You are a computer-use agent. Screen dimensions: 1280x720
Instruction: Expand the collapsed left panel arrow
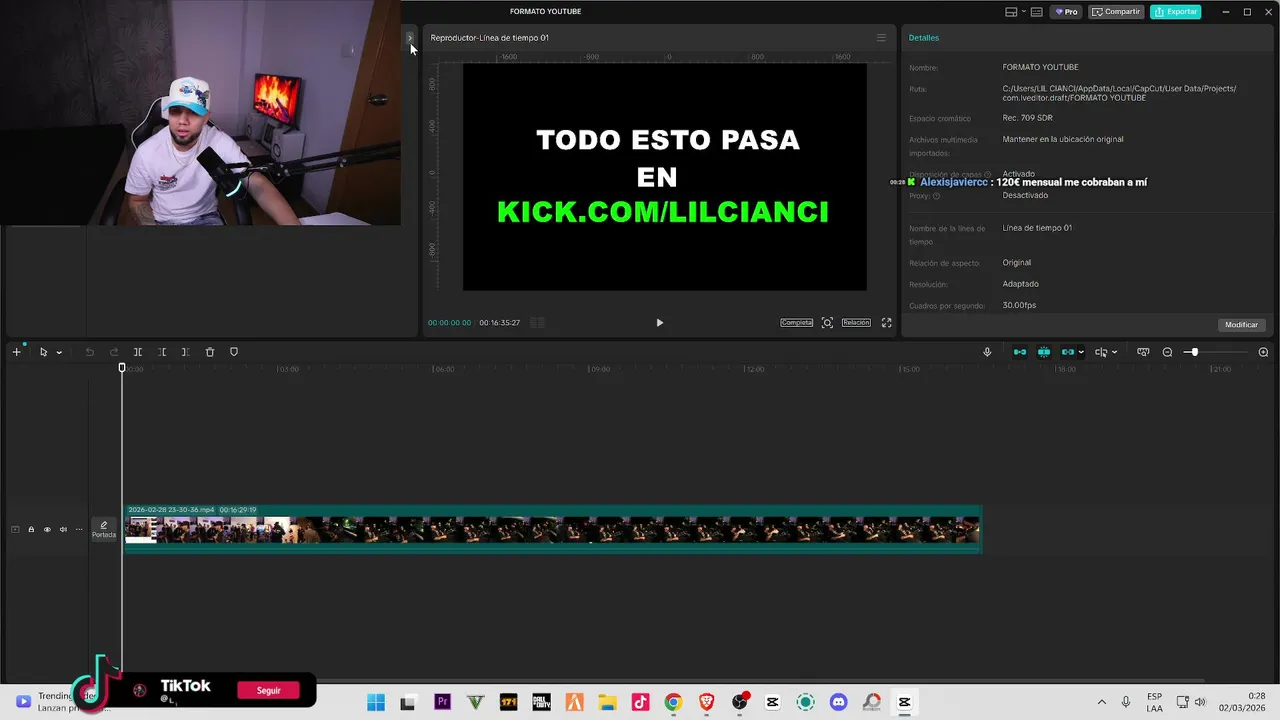pyautogui.click(x=410, y=38)
